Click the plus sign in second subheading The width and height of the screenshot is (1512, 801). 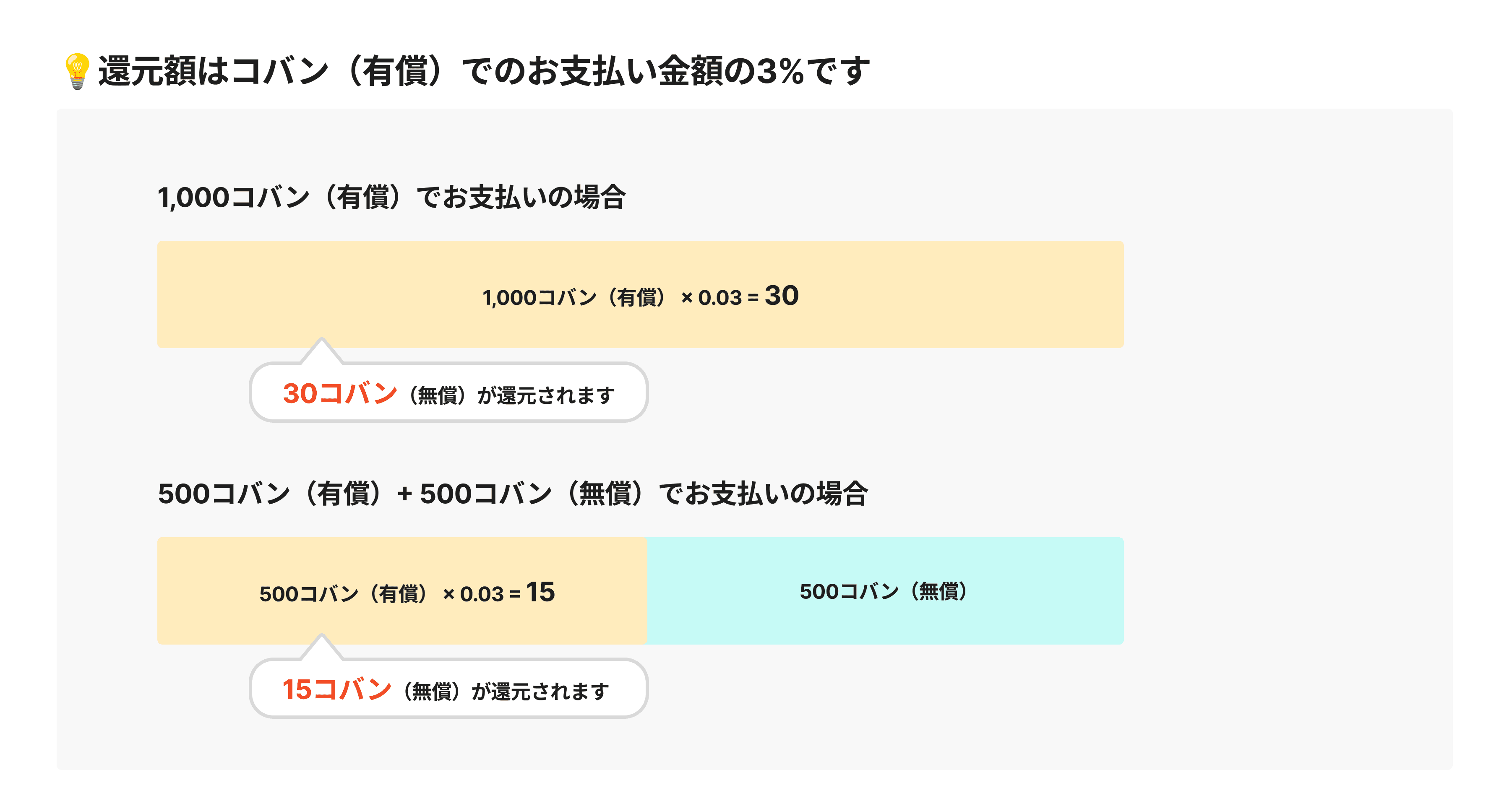coord(404,494)
